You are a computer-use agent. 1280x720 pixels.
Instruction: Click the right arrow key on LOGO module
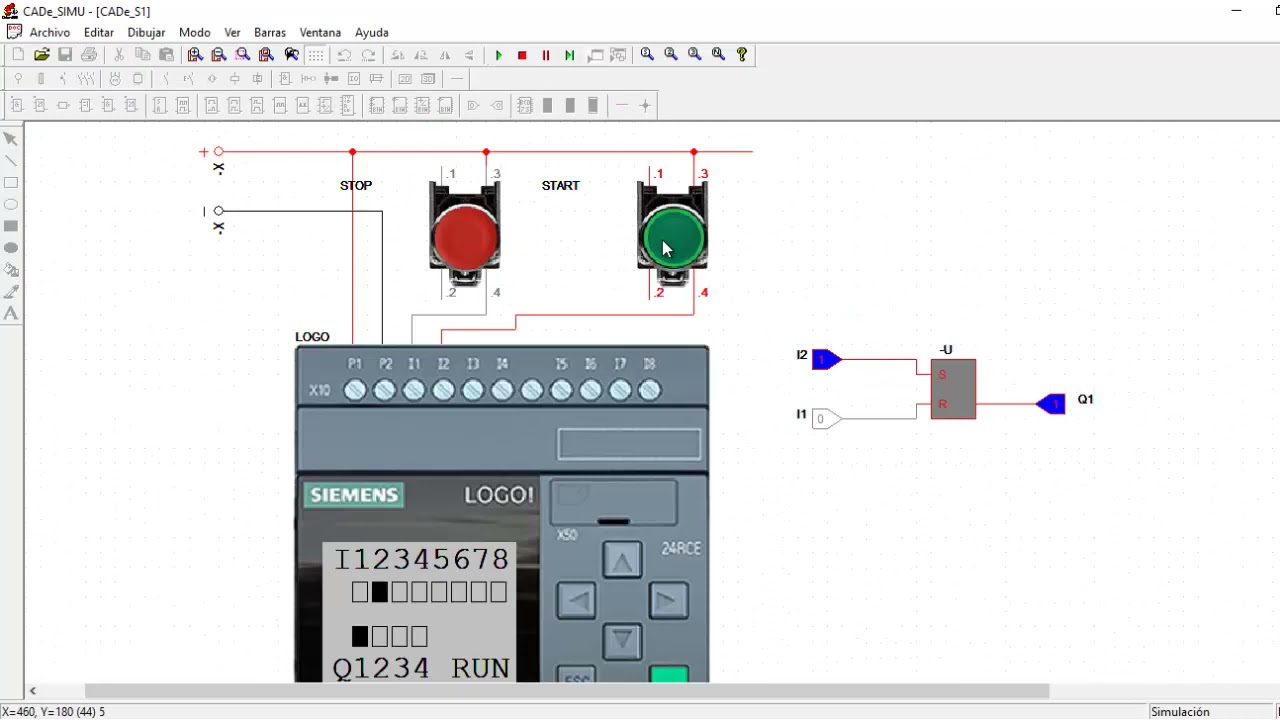point(668,600)
